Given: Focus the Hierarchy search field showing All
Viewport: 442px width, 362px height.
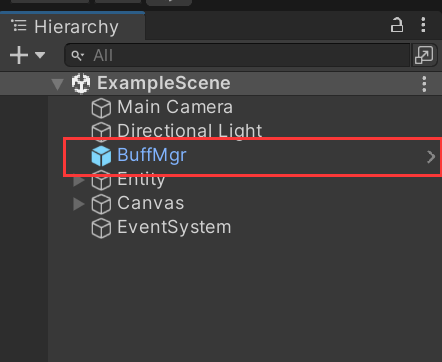Looking at the screenshot, I should click(237, 55).
